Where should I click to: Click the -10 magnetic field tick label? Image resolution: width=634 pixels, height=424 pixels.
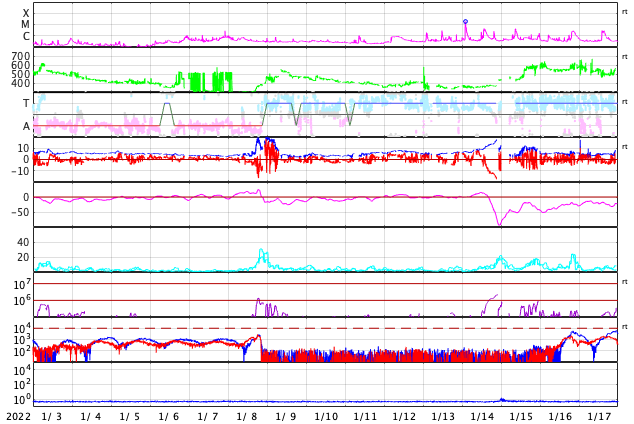tap(20, 171)
